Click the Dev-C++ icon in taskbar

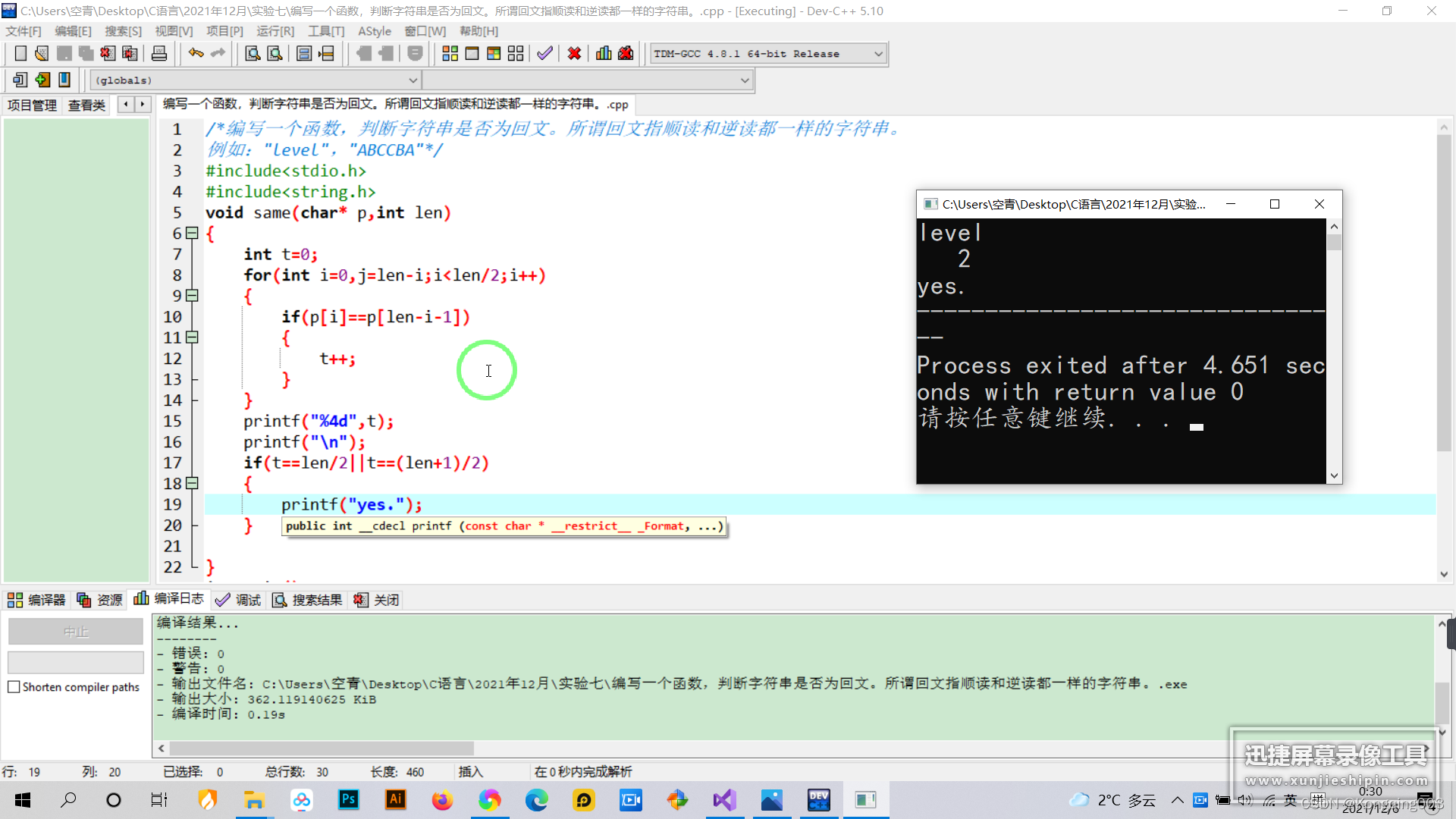[819, 800]
